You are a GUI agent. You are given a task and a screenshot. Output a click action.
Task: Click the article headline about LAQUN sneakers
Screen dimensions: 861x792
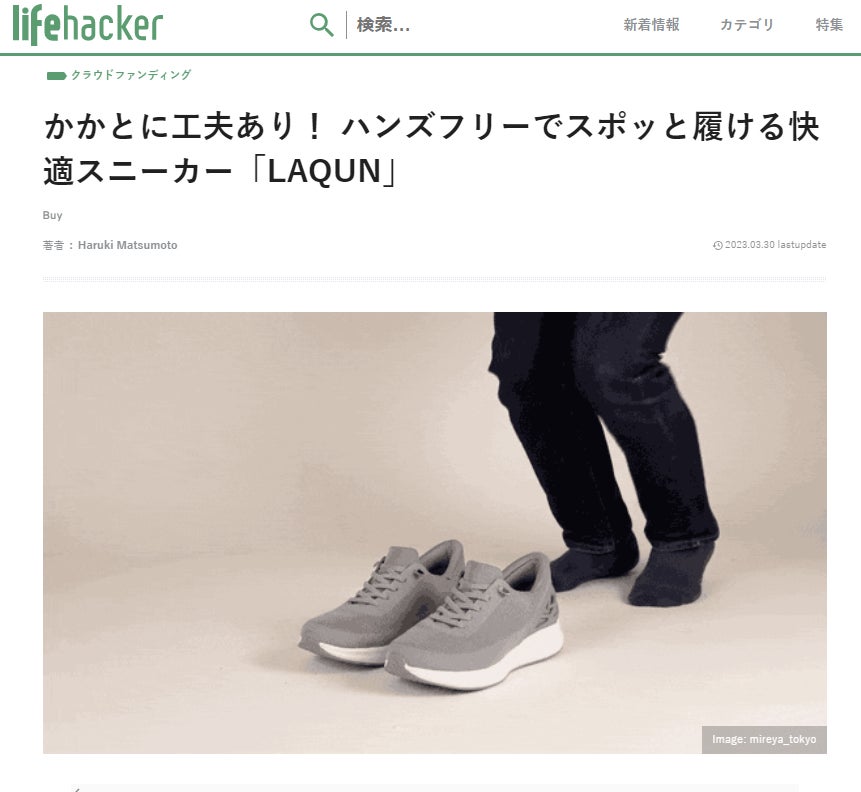[432, 149]
